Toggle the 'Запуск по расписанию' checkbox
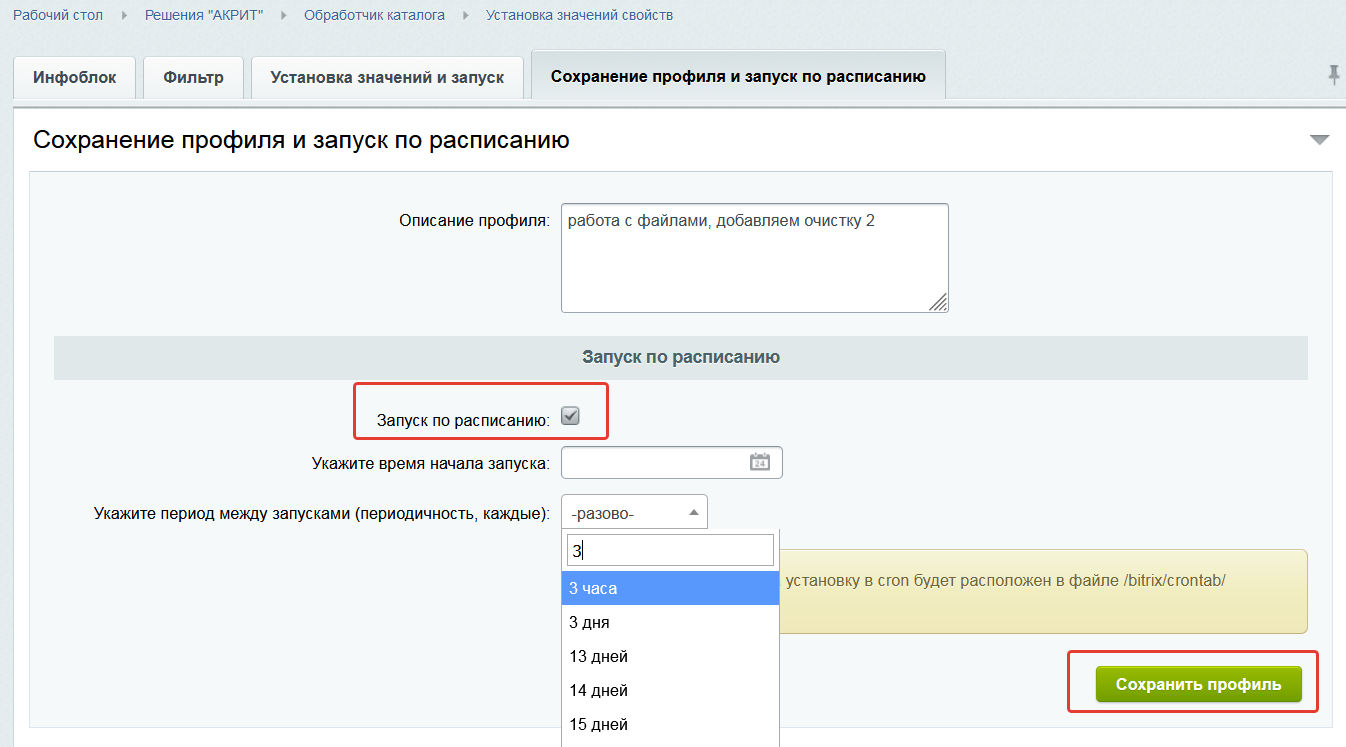 (x=570, y=417)
